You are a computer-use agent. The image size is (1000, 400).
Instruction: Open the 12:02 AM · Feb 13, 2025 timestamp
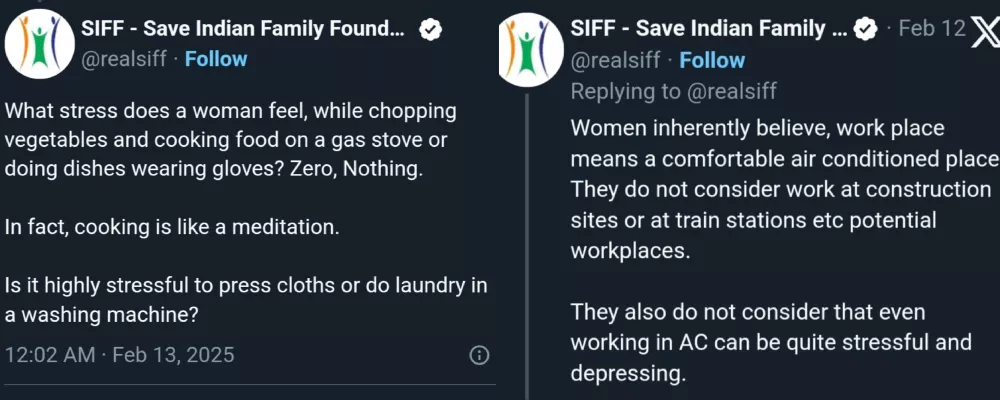(119, 355)
